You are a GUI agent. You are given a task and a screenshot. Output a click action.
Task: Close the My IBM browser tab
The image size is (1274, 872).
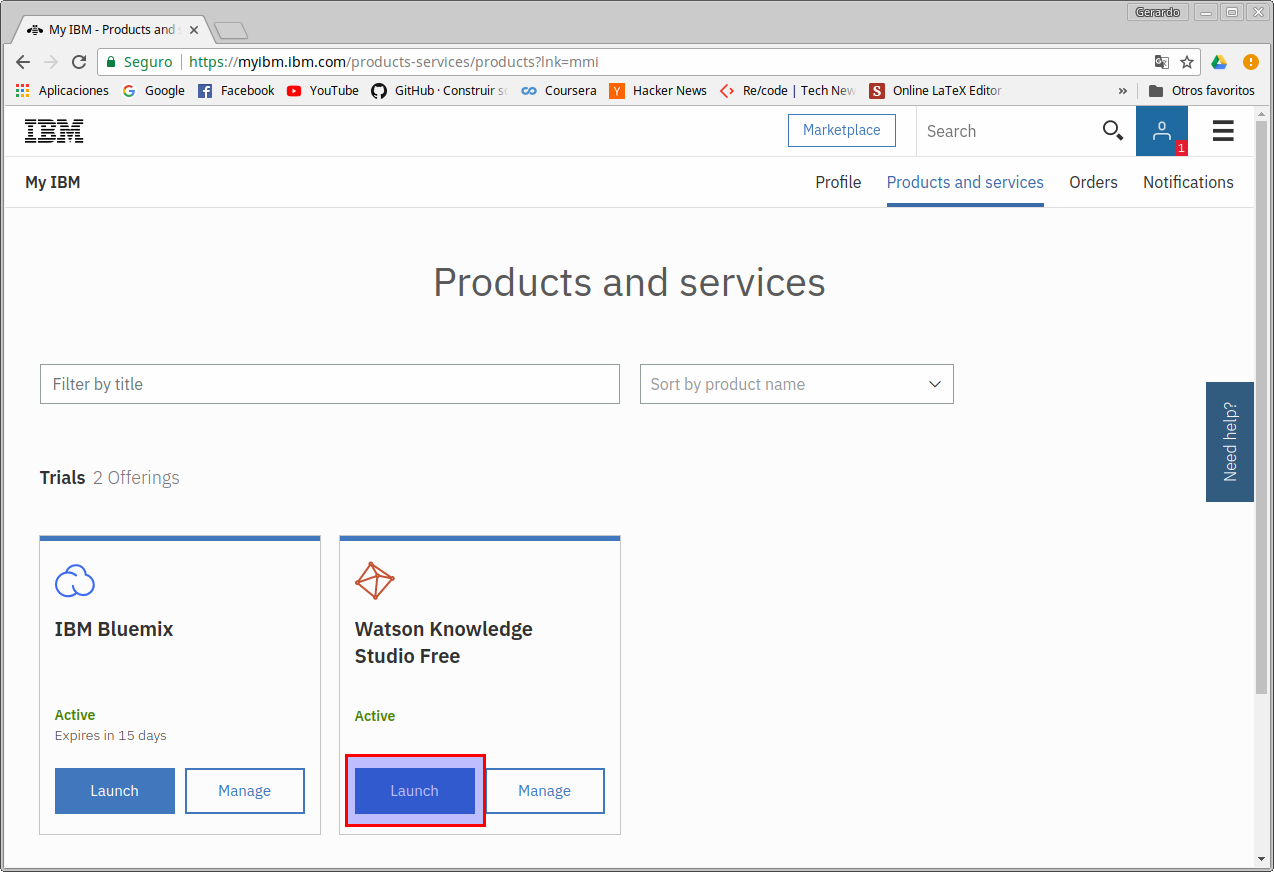pos(194,30)
